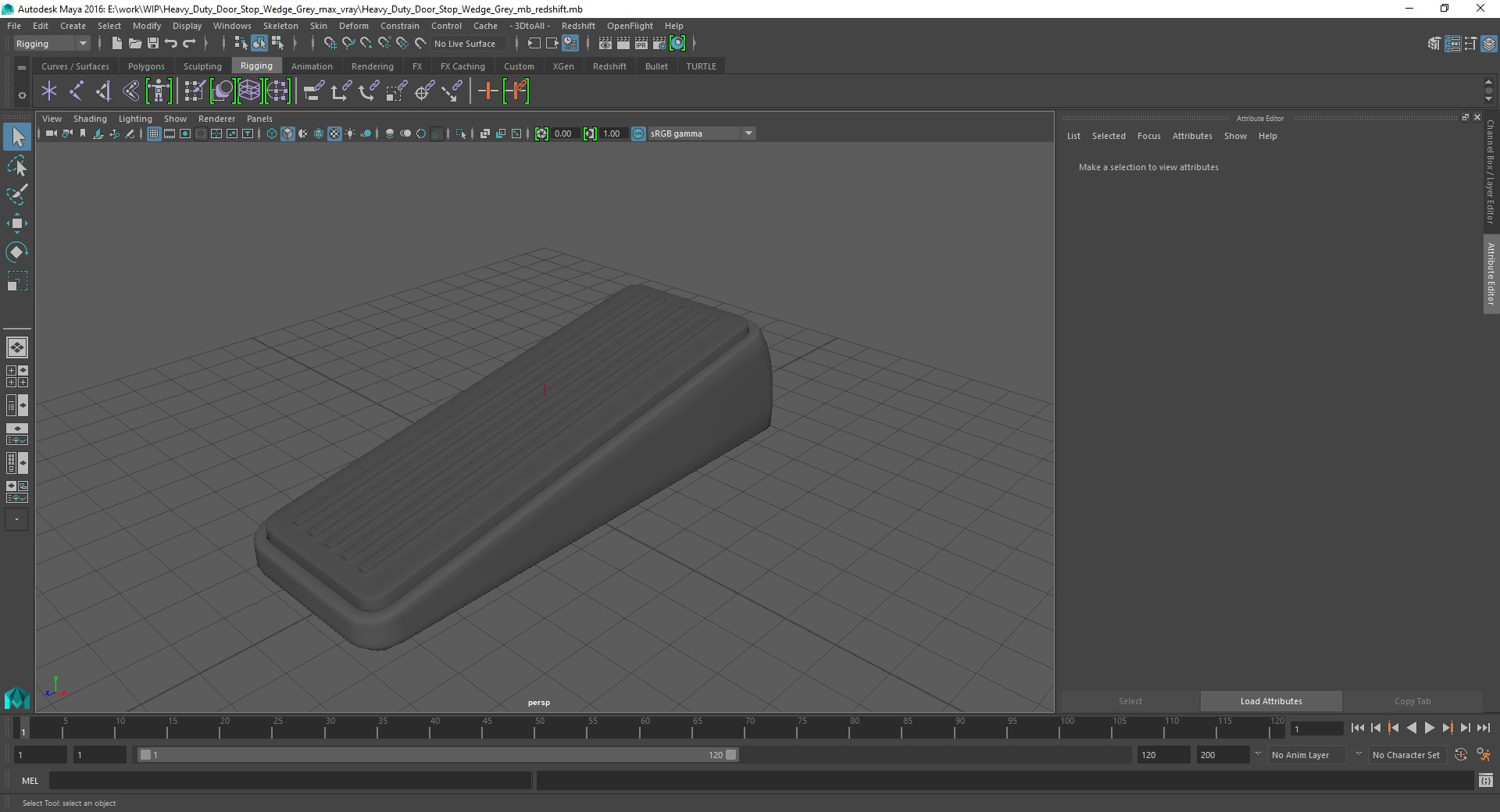
Task: Click the time range slider bar
Action: coord(437,755)
